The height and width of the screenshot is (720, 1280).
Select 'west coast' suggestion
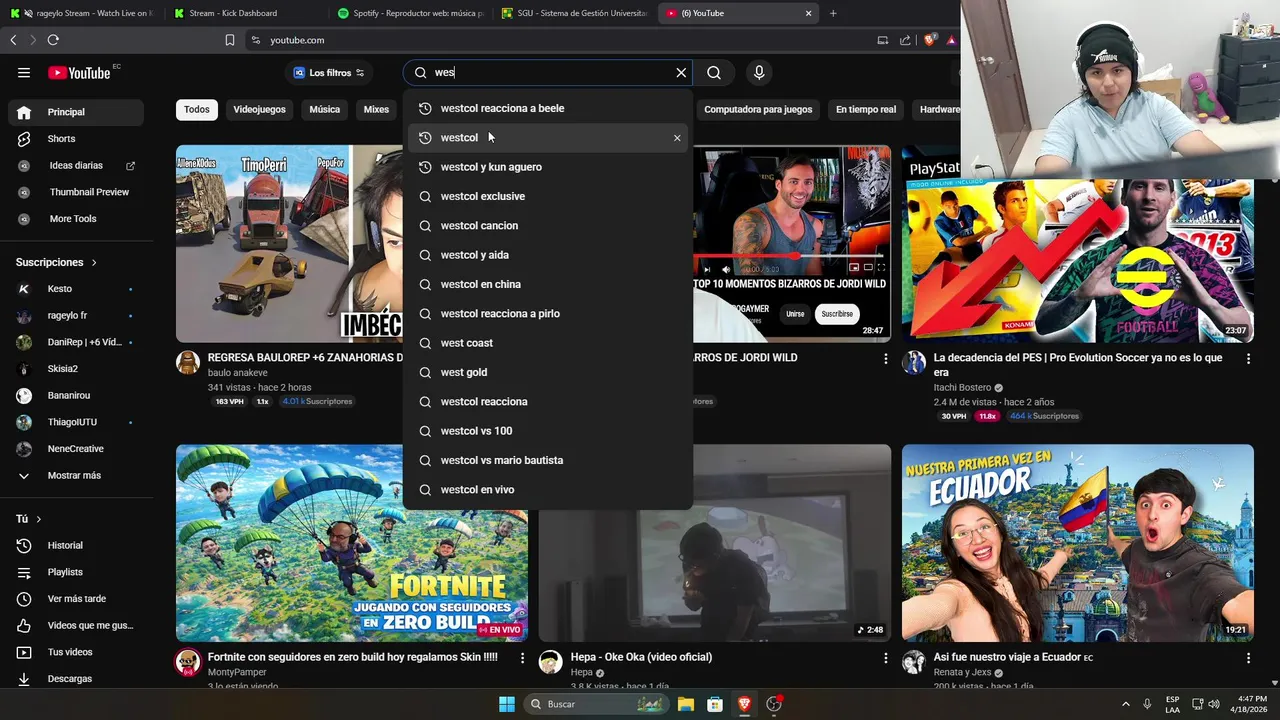tap(548, 343)
